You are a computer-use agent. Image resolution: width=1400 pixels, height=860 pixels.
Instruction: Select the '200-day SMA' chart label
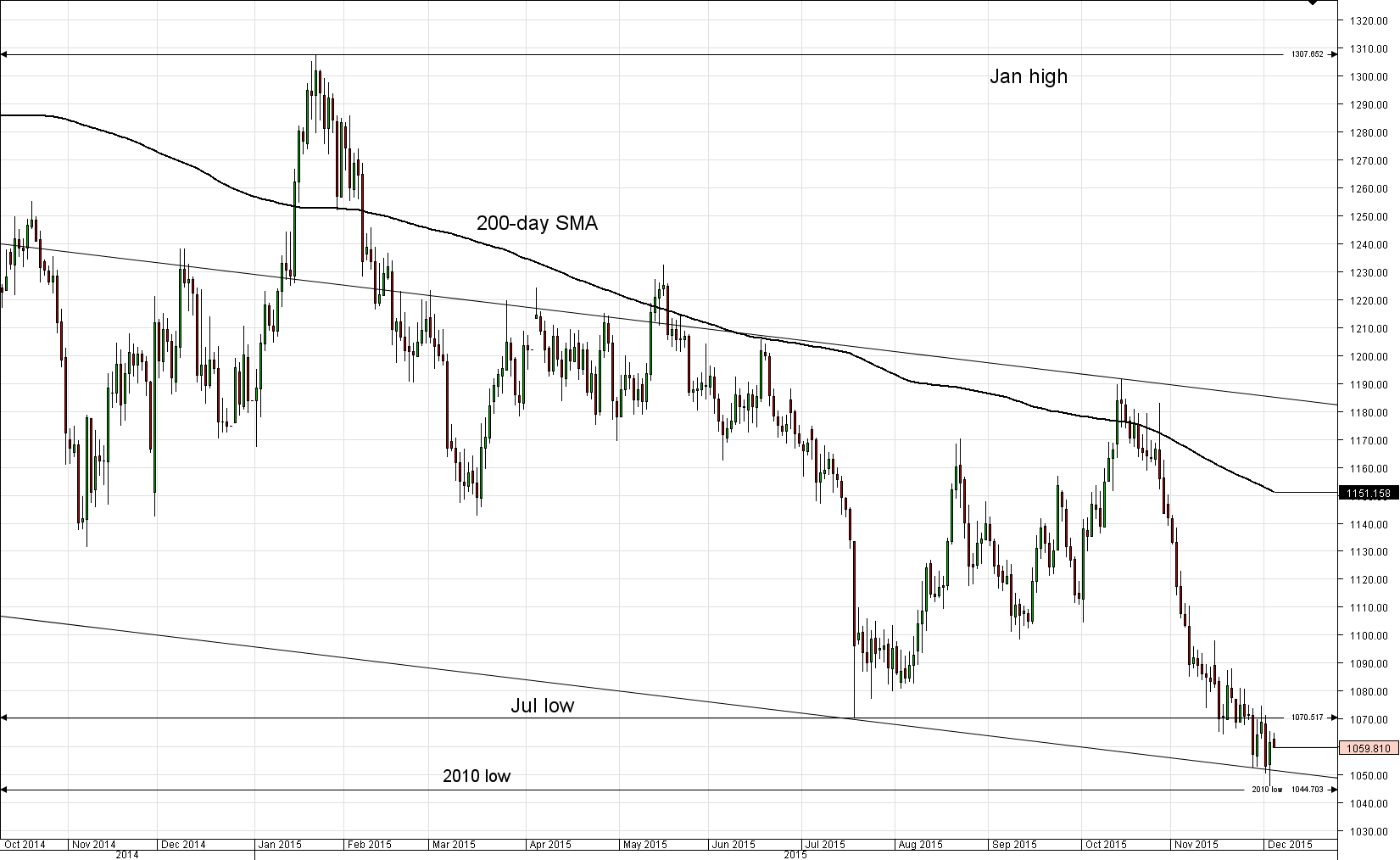pyautogui.click(x=537, y=224)
